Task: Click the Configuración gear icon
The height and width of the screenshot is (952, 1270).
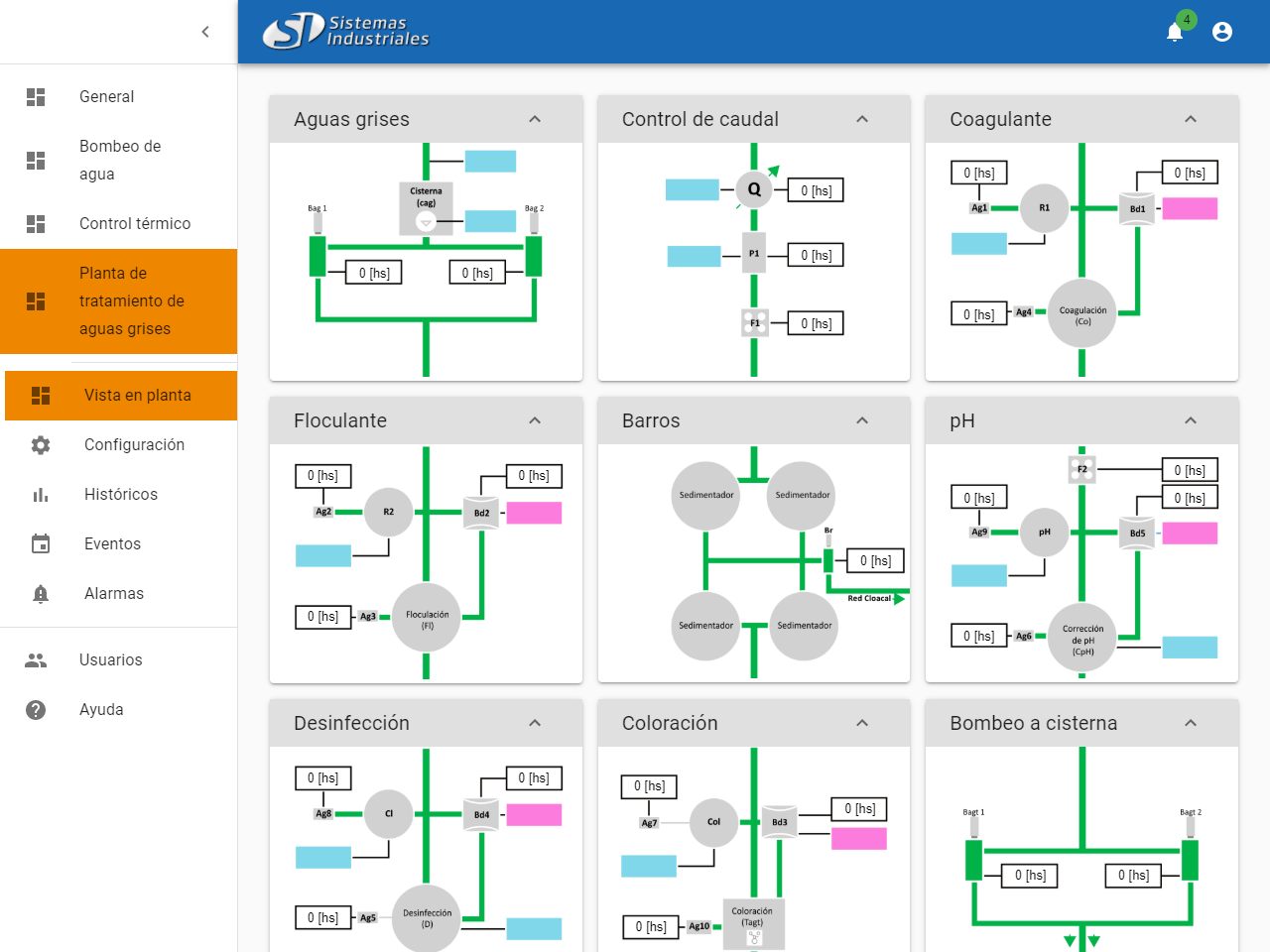Action: (41, 445)
